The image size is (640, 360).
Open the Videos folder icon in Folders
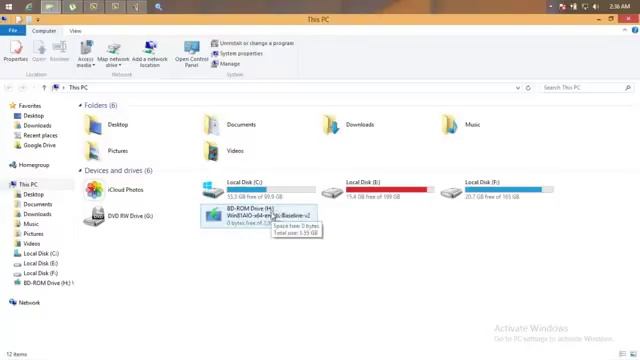tap(212, 151)
